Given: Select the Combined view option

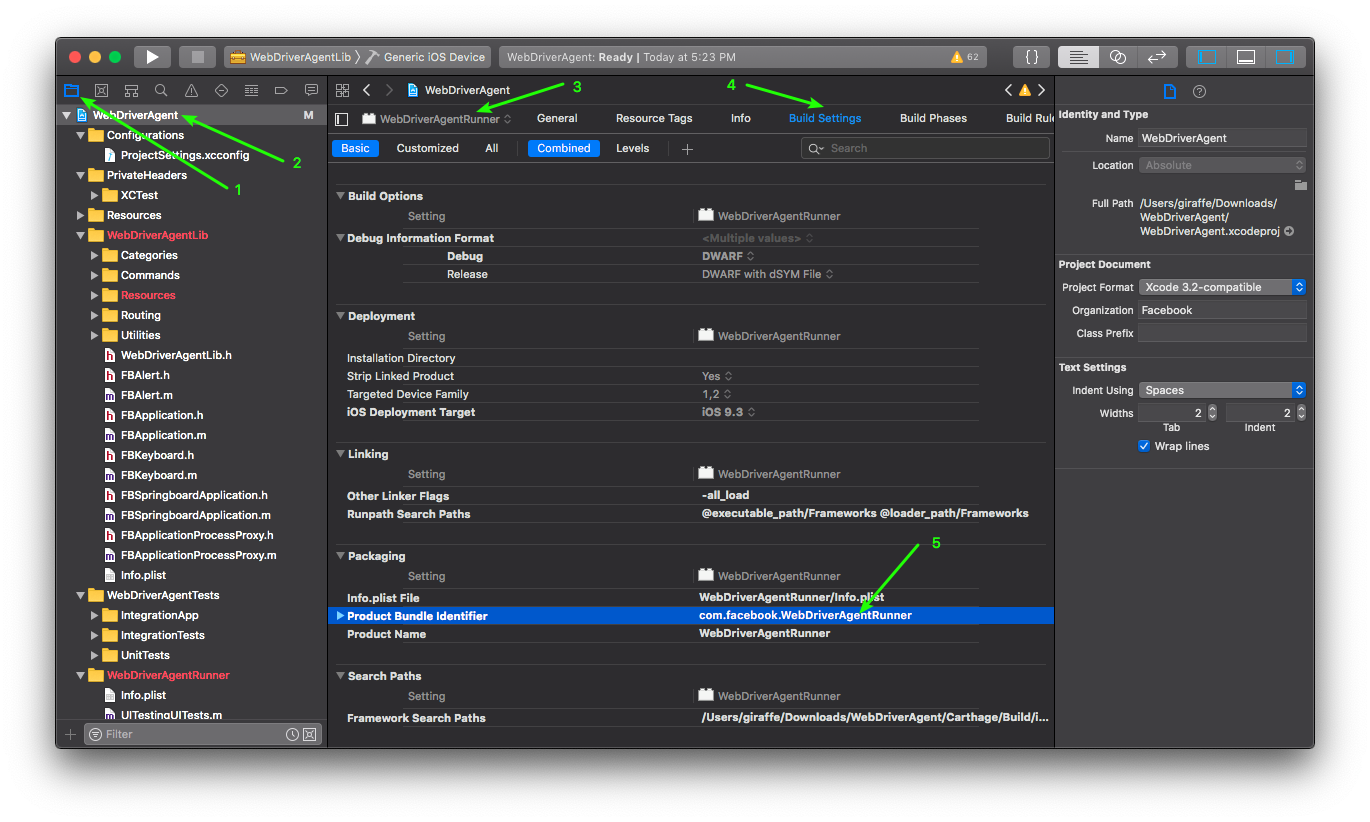Looking at the screenshot, I should pyautogui.click(x=564, y=148).
